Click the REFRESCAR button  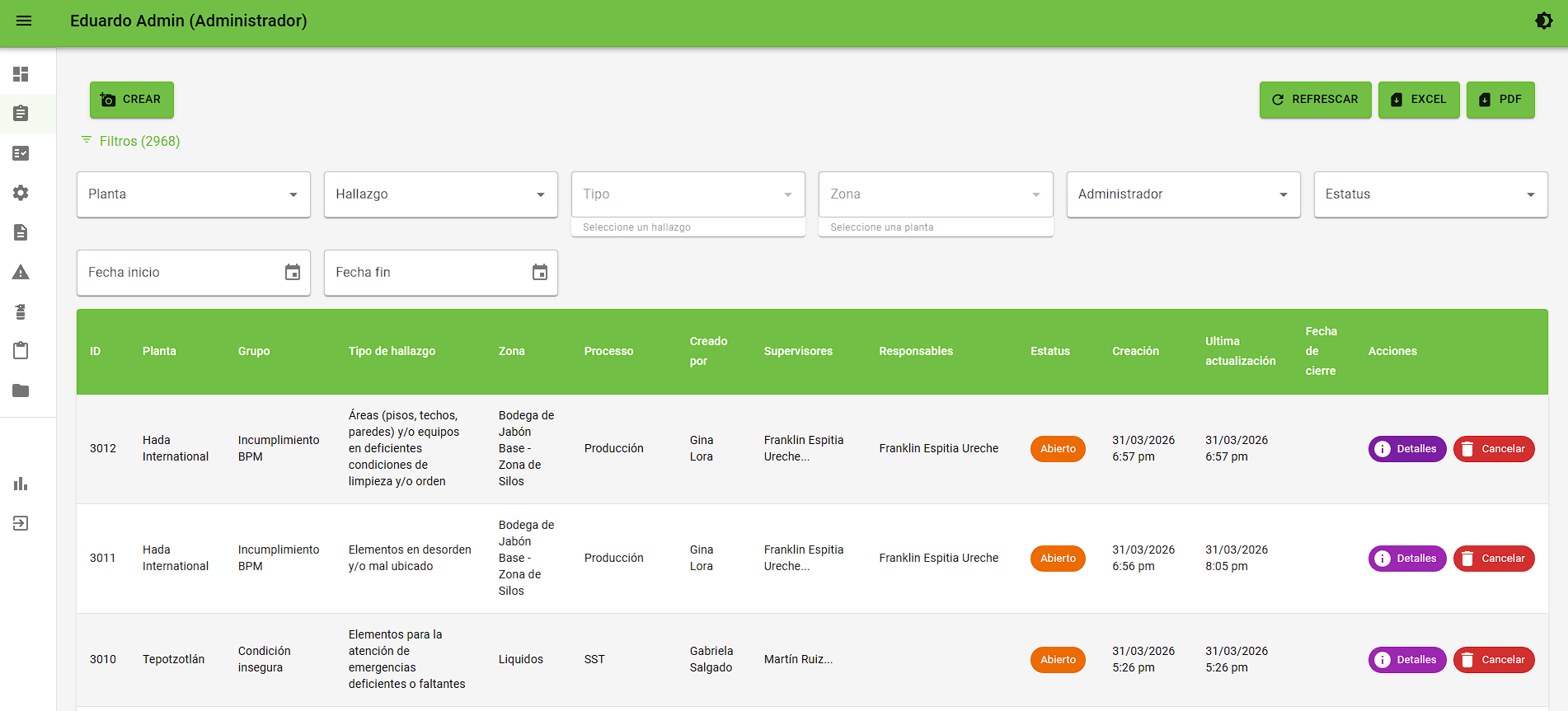(1315, 100)
